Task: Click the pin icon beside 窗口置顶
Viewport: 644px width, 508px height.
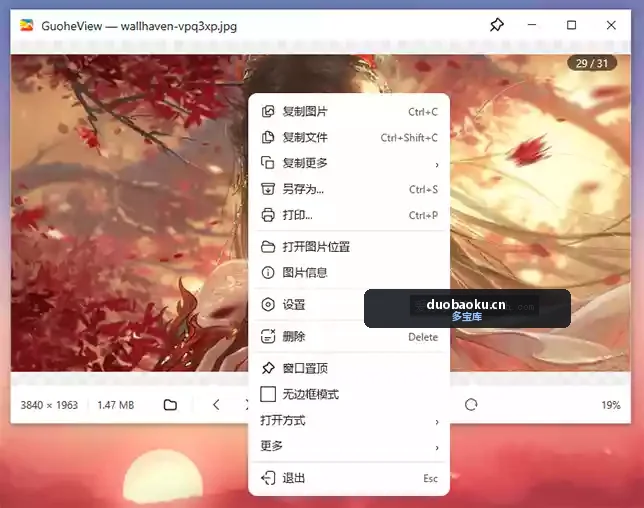Action: coord(268,368)
